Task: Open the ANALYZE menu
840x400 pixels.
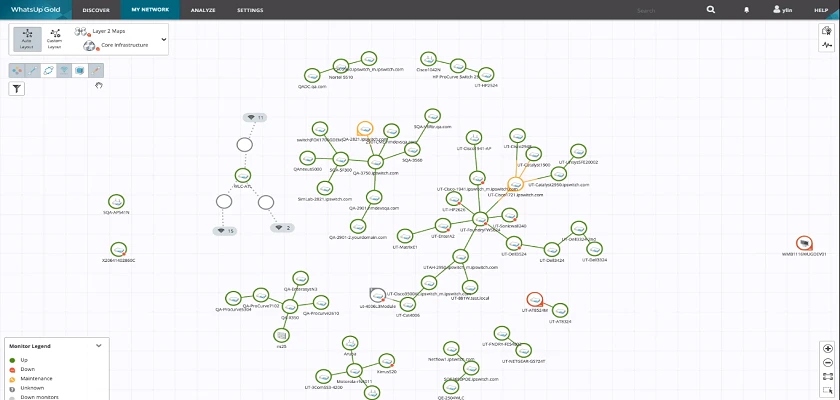Action: (x=203, y=10)
